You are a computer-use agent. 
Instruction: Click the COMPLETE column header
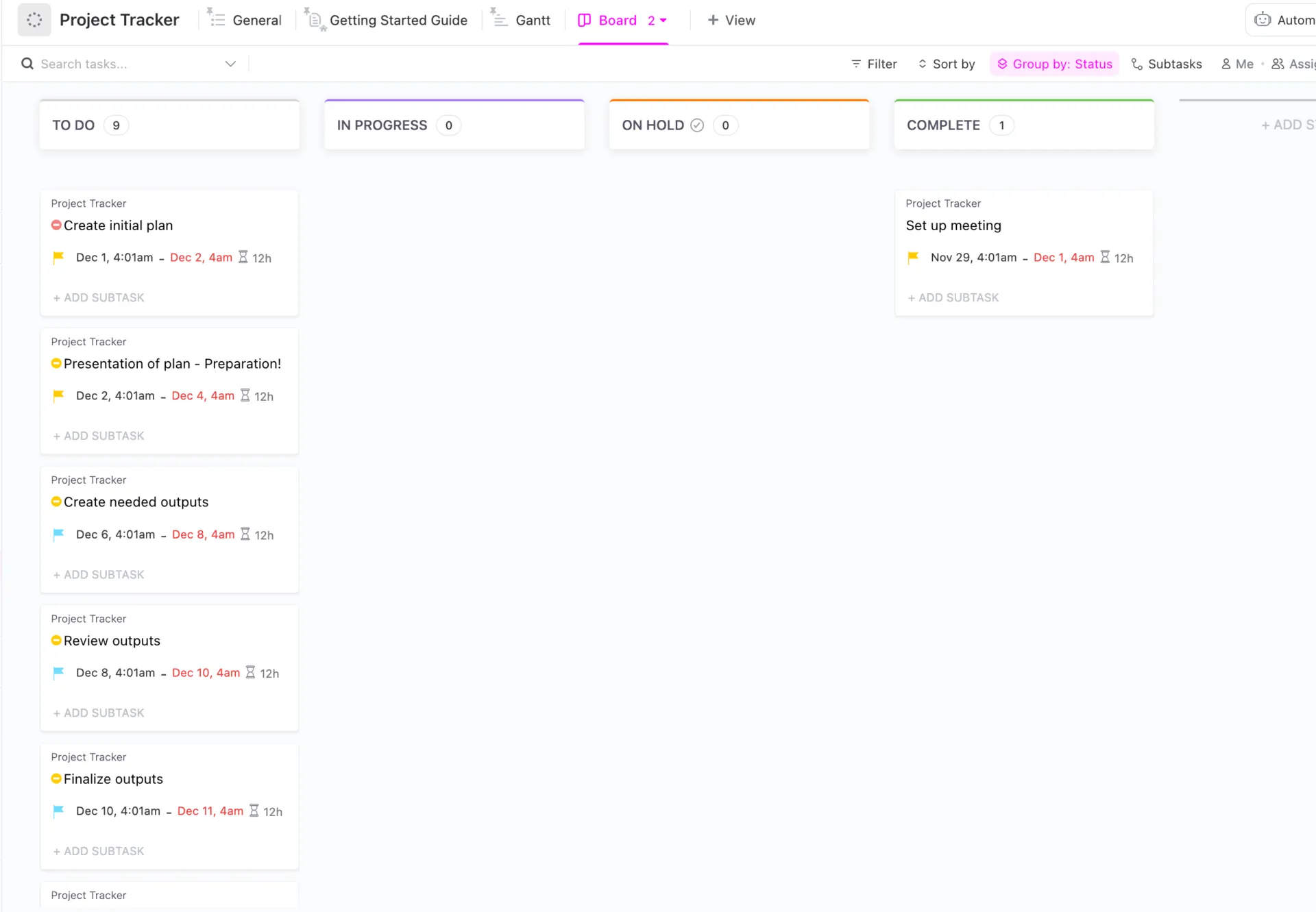(x=1024, y=125)
